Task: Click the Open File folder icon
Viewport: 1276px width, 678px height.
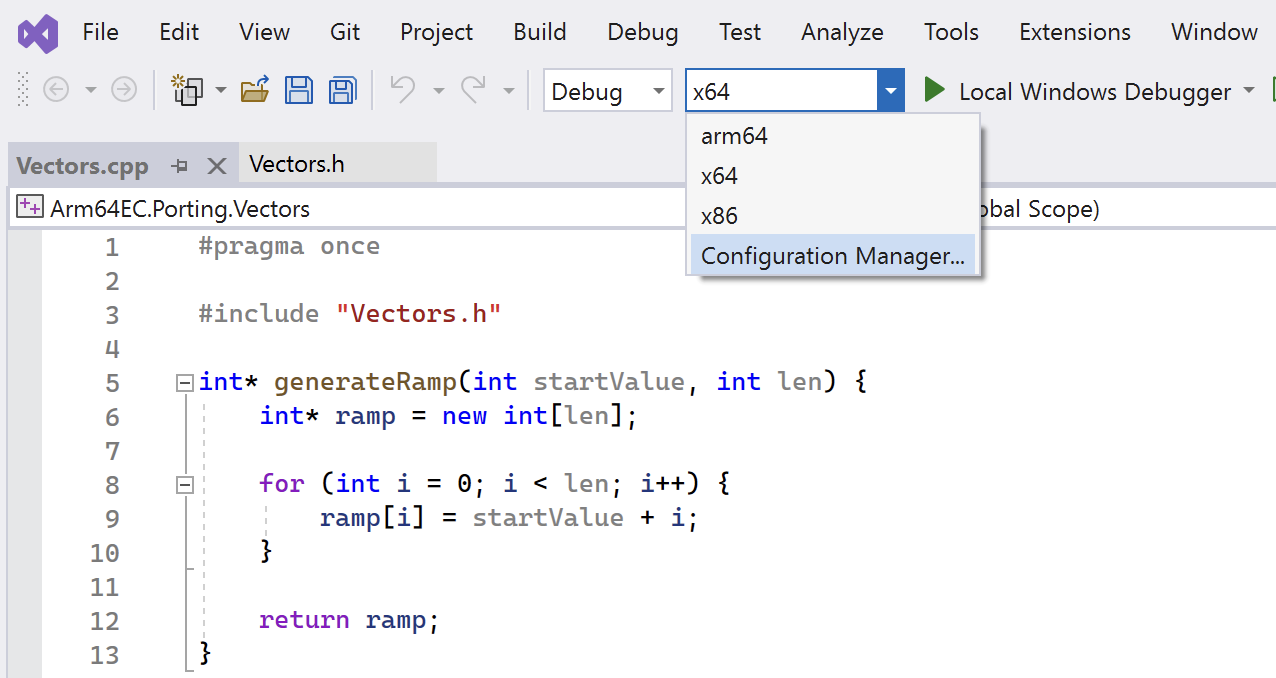Action: click(x=255, y=91)
